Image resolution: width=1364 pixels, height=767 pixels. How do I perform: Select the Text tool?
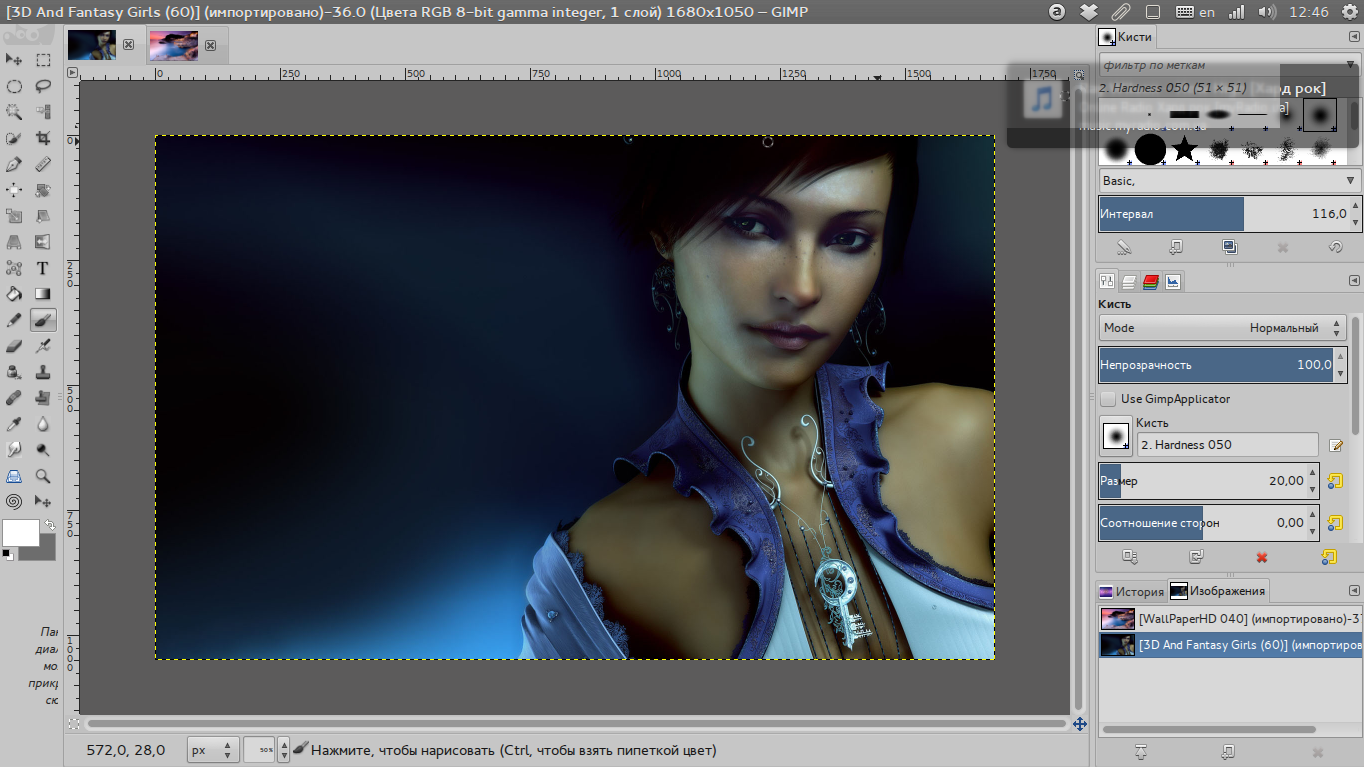43,268
